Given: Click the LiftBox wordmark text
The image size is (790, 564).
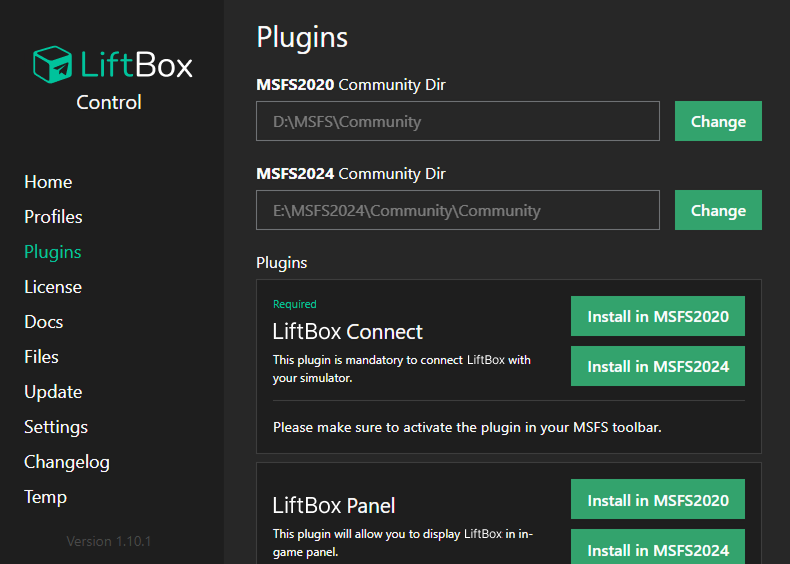Looking at the screenshot, I should point(136,65).
